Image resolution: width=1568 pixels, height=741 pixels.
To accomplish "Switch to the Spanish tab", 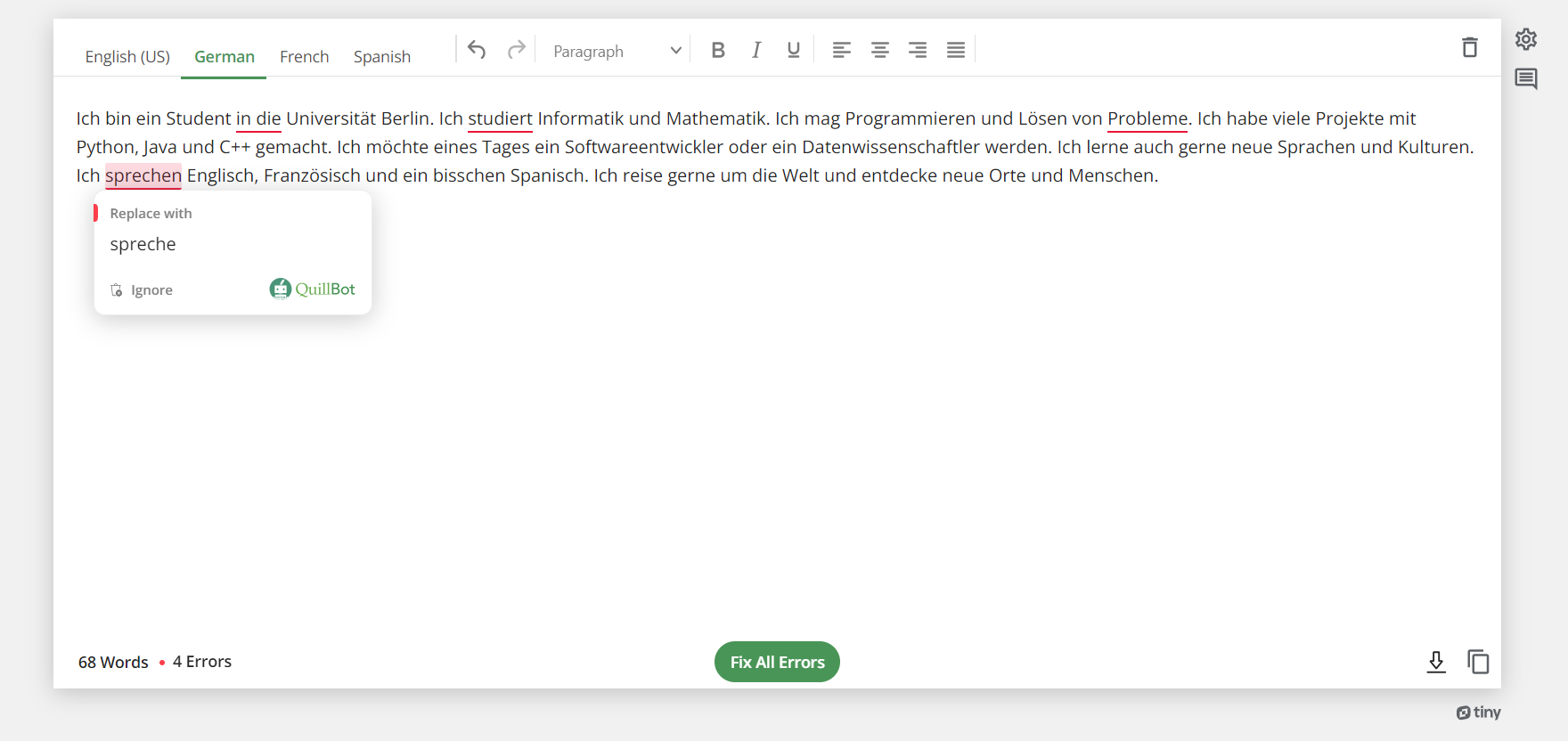I will 382,56.
